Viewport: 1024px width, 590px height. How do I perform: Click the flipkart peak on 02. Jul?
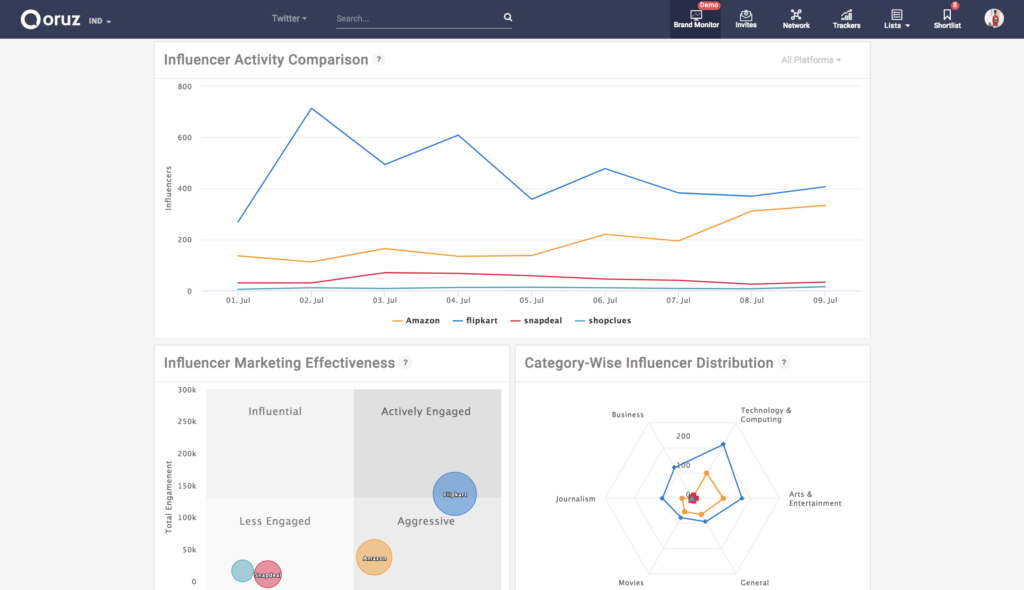312,108
